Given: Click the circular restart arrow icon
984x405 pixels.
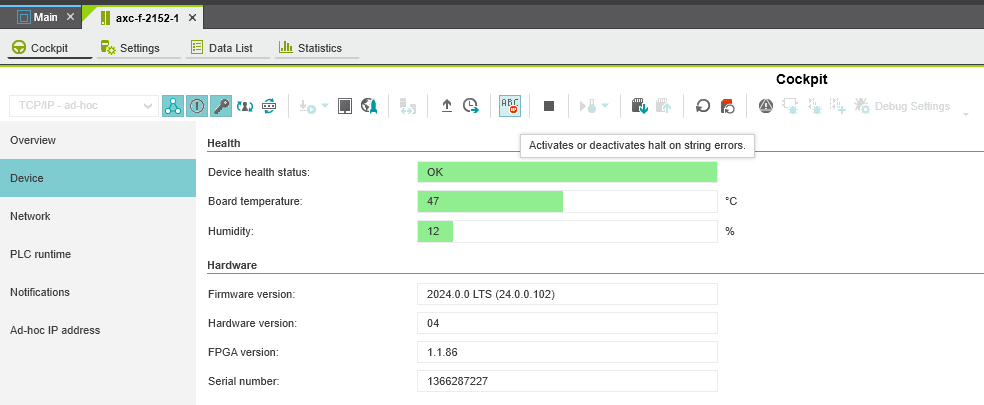Looking at the screenshot, I should [703, 106].
